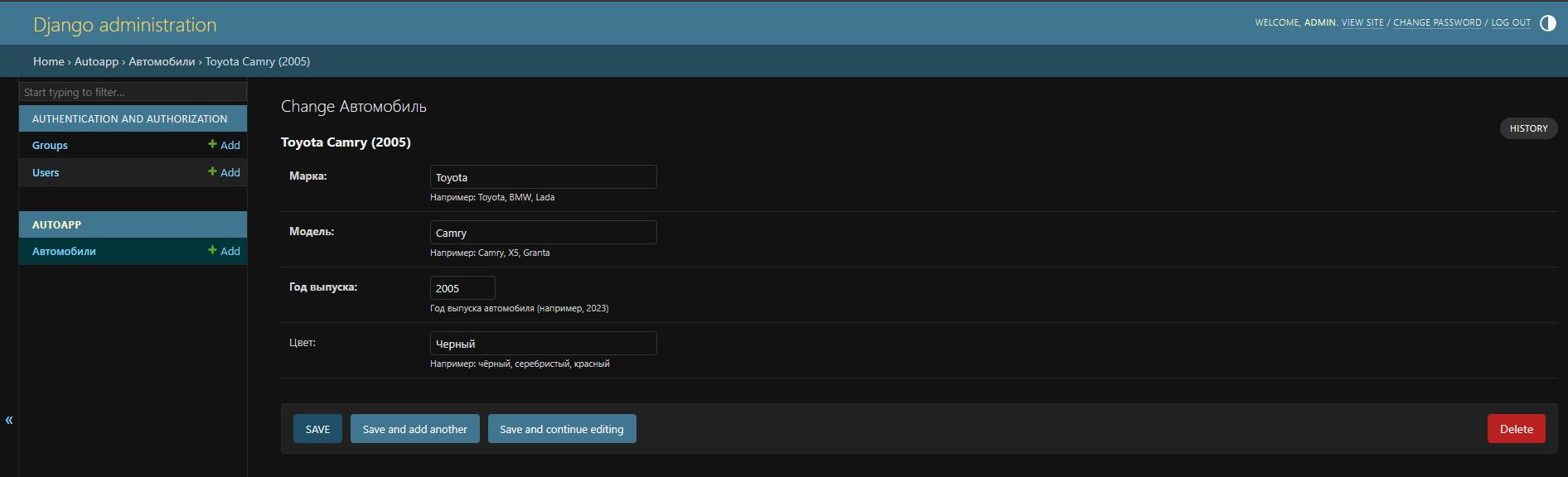The width and height of the screenshot is (1568, 477).
Task: Click the Год выпуска number field
Action: click(x=462, y=288)
